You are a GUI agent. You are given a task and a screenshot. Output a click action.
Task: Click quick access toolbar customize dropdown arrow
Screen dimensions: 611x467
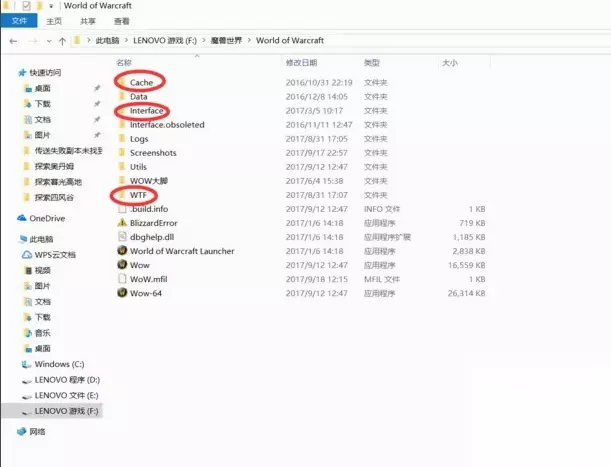[x=51, y=6]
